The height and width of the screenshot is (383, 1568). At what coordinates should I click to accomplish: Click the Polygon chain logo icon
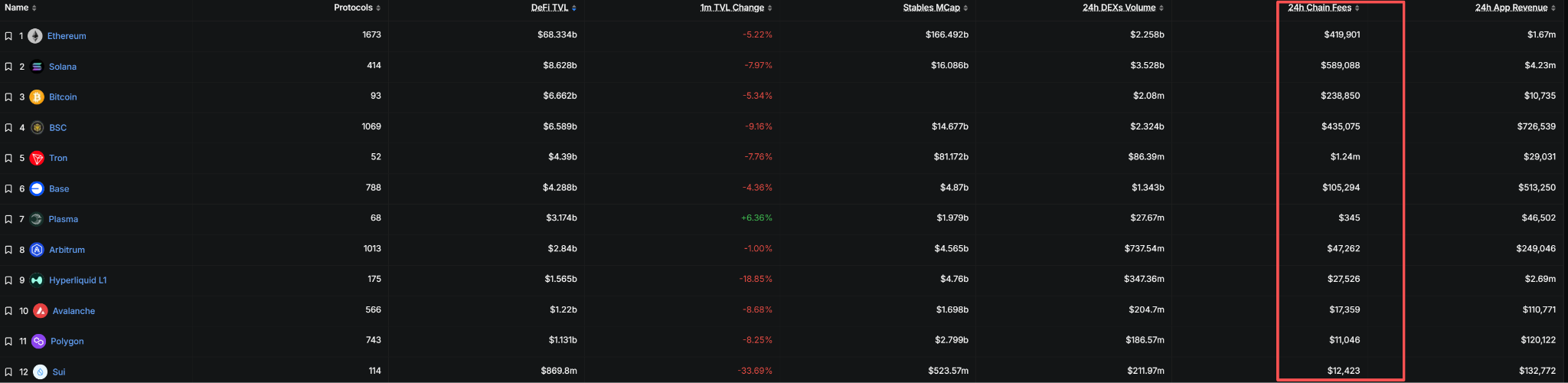pyautogui.click(x=38, y=342)
